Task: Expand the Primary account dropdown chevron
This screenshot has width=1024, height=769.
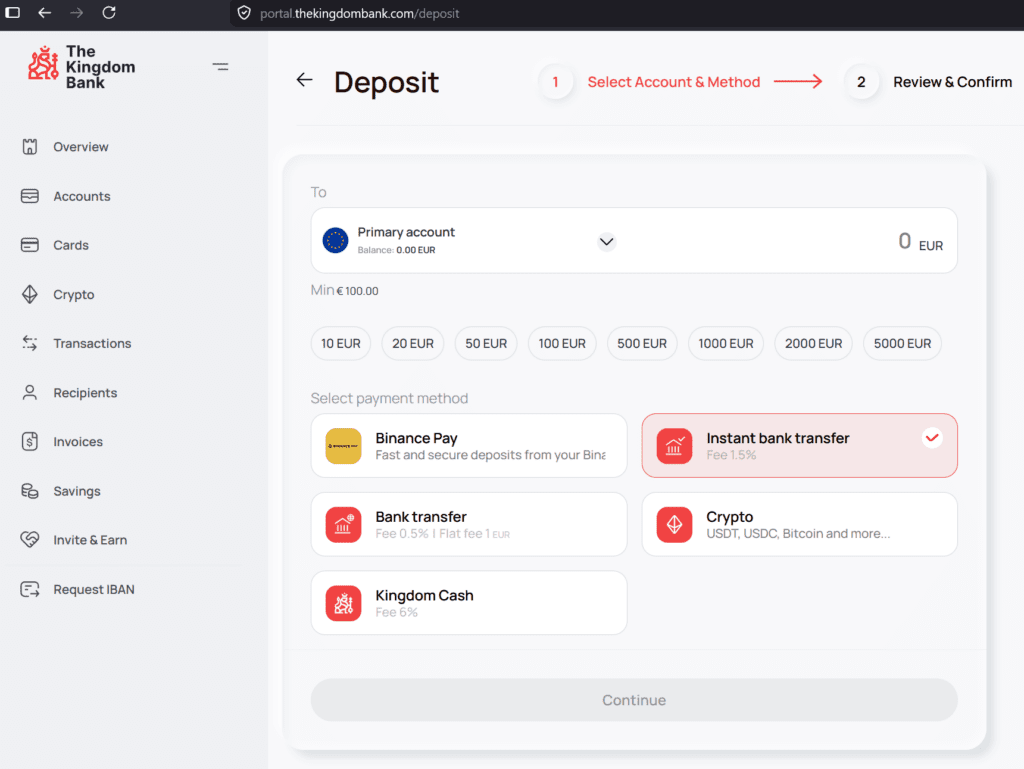Action: (x=607, y=242)
